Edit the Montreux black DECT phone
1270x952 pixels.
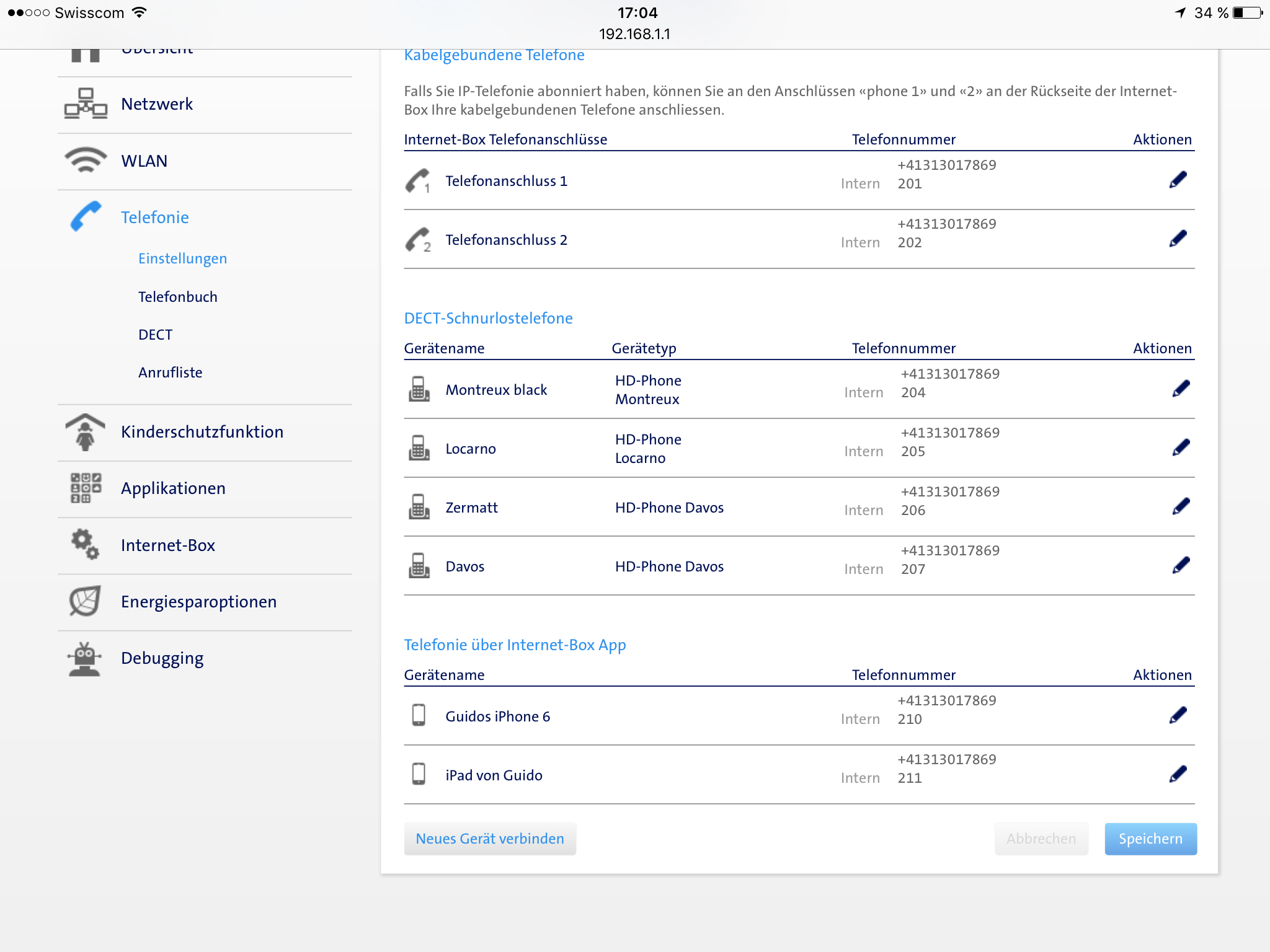coord(1181,389)
